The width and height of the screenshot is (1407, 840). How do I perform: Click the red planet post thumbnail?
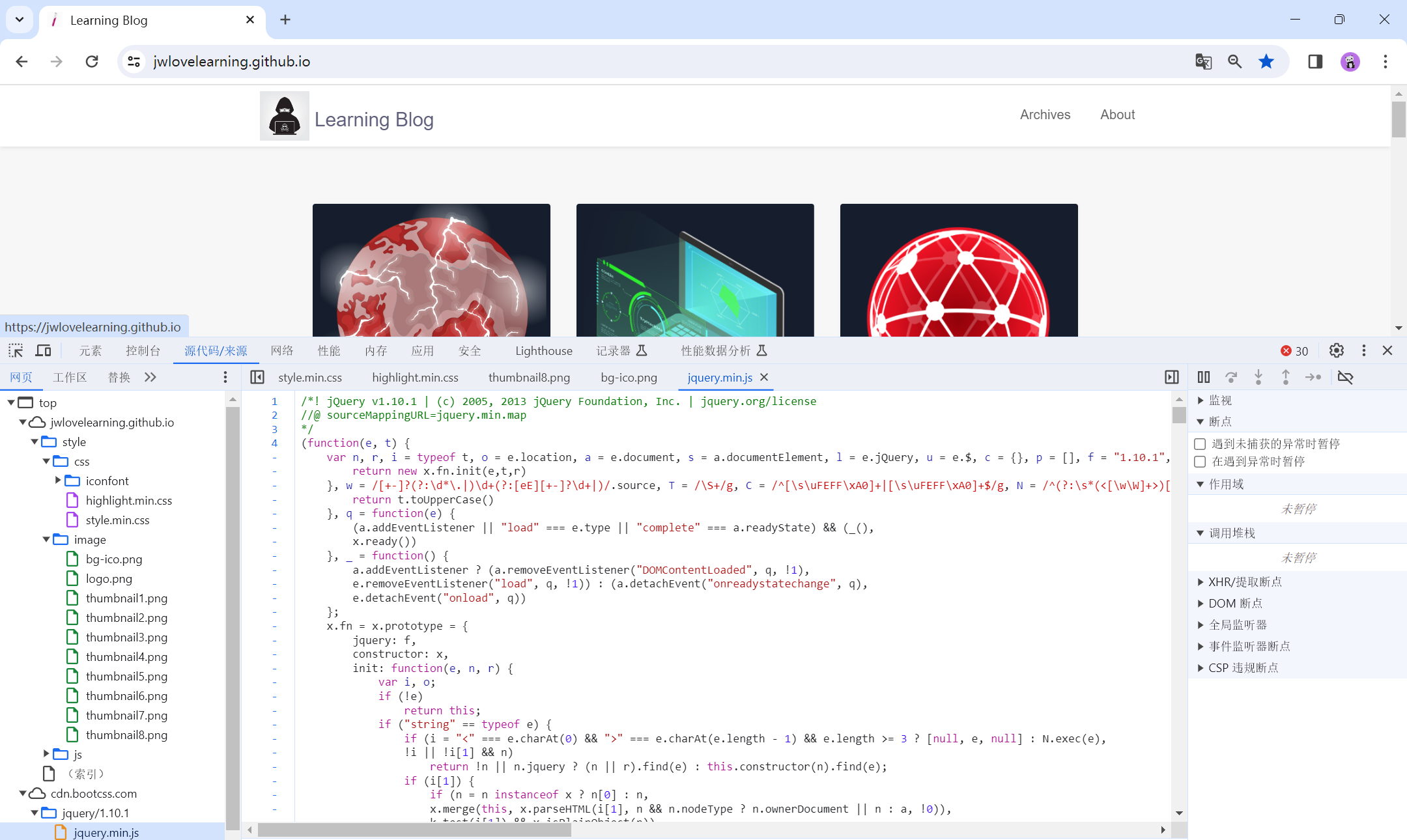[431, 270]
